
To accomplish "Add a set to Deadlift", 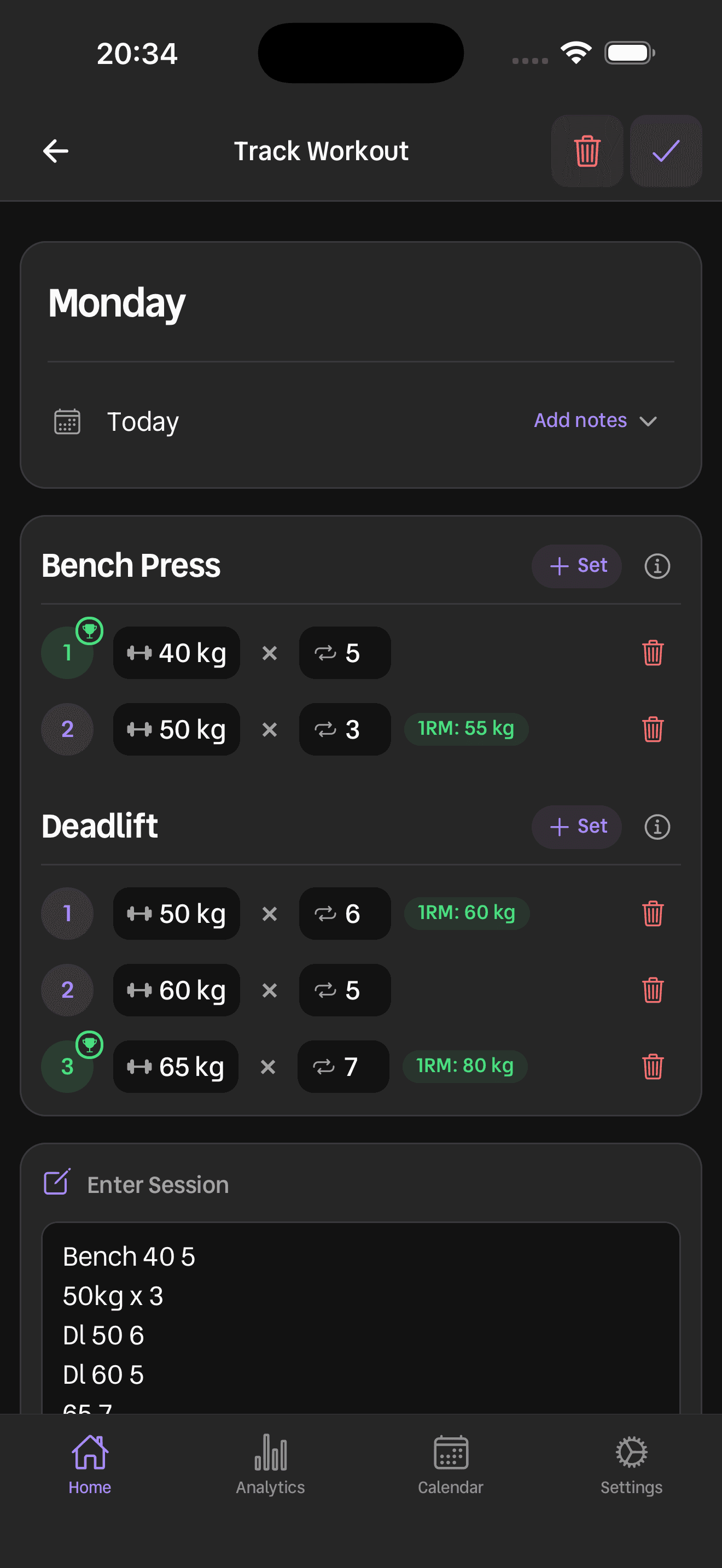I will (576, 827).
